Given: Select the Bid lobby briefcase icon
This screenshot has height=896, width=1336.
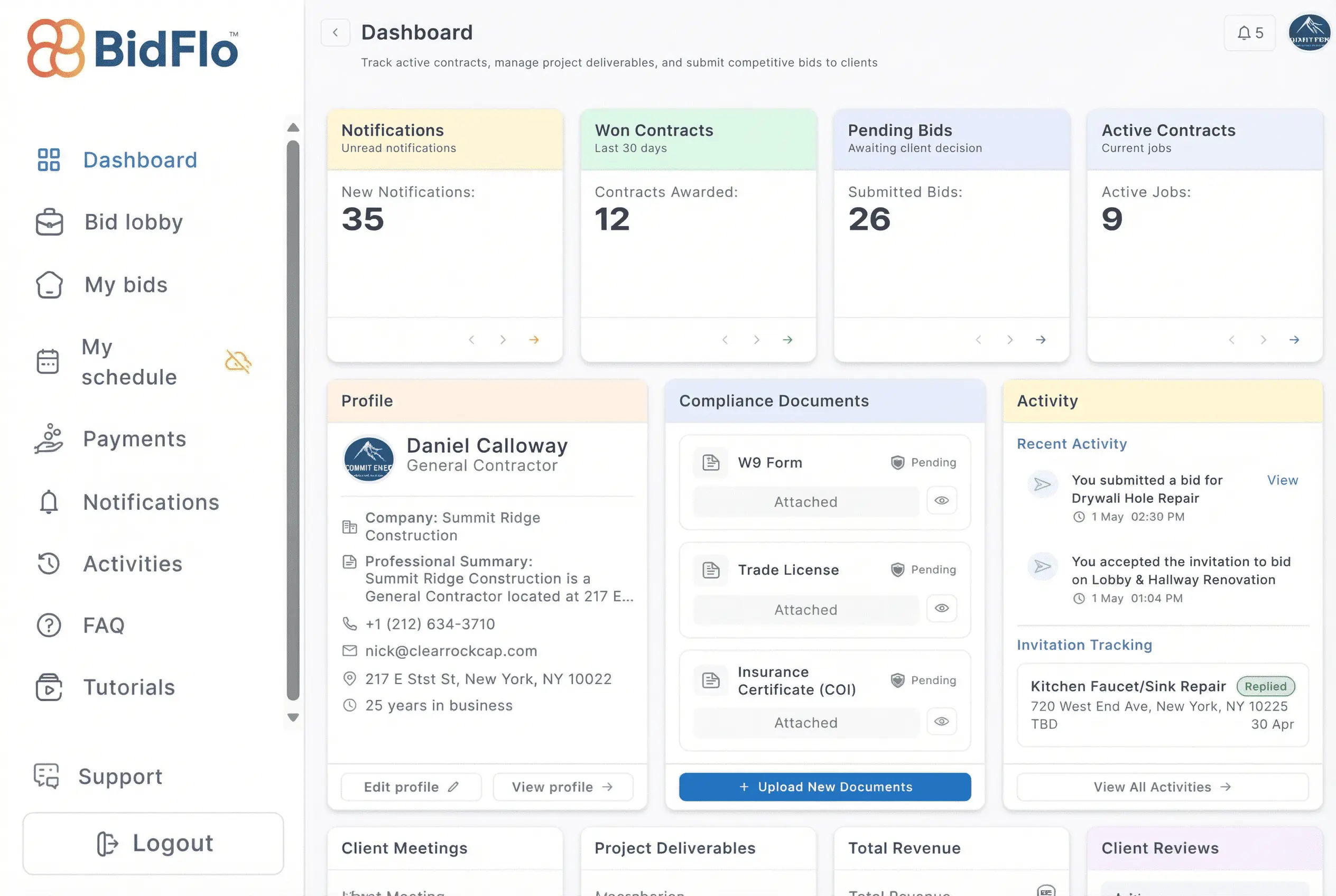Looking at the screenshot, I should tap(49, 222).
